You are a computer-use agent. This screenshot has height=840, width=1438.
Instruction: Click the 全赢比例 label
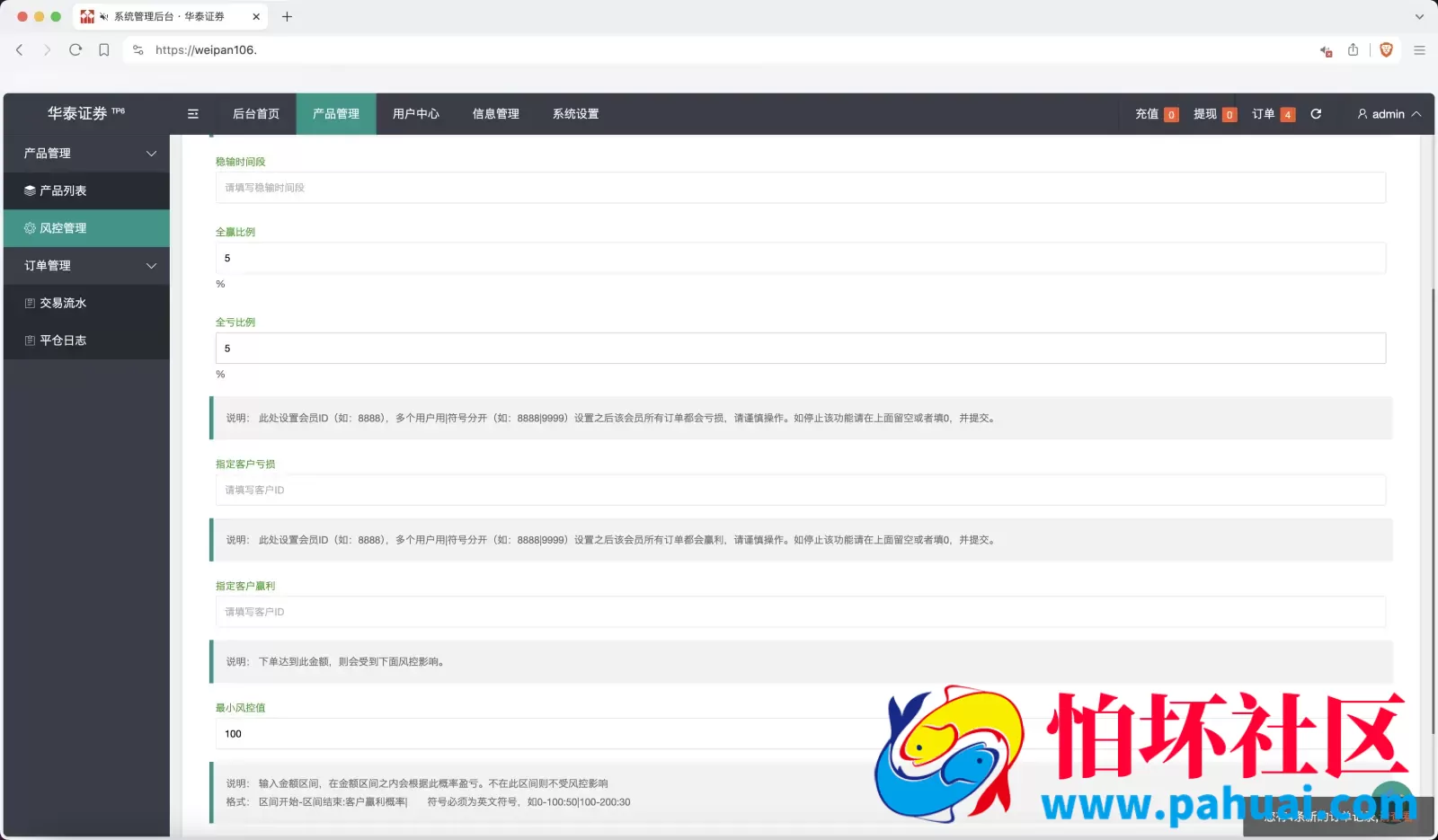pos(235,232)
